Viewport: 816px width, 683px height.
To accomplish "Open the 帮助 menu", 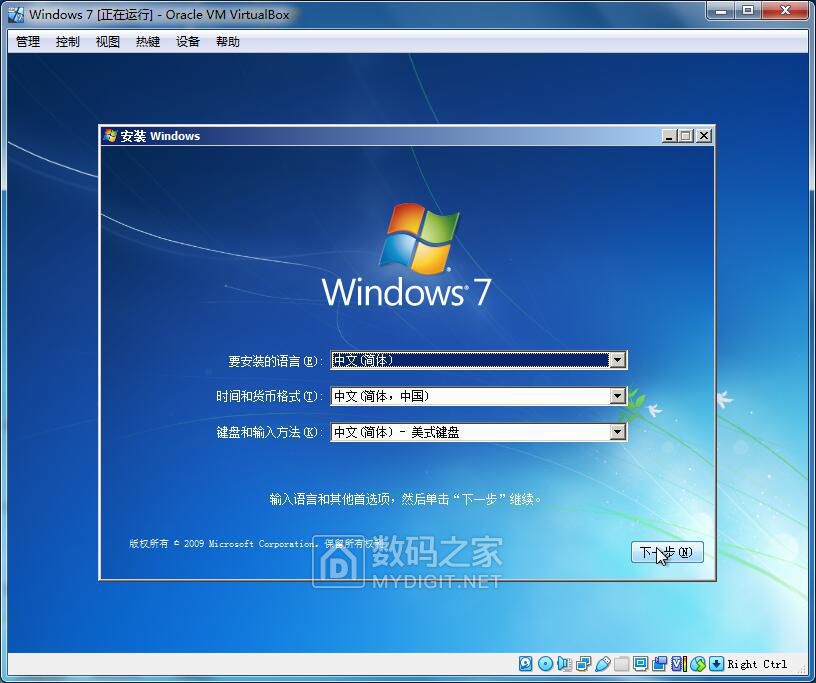I will pyautogui.click(x=228, y=42).
